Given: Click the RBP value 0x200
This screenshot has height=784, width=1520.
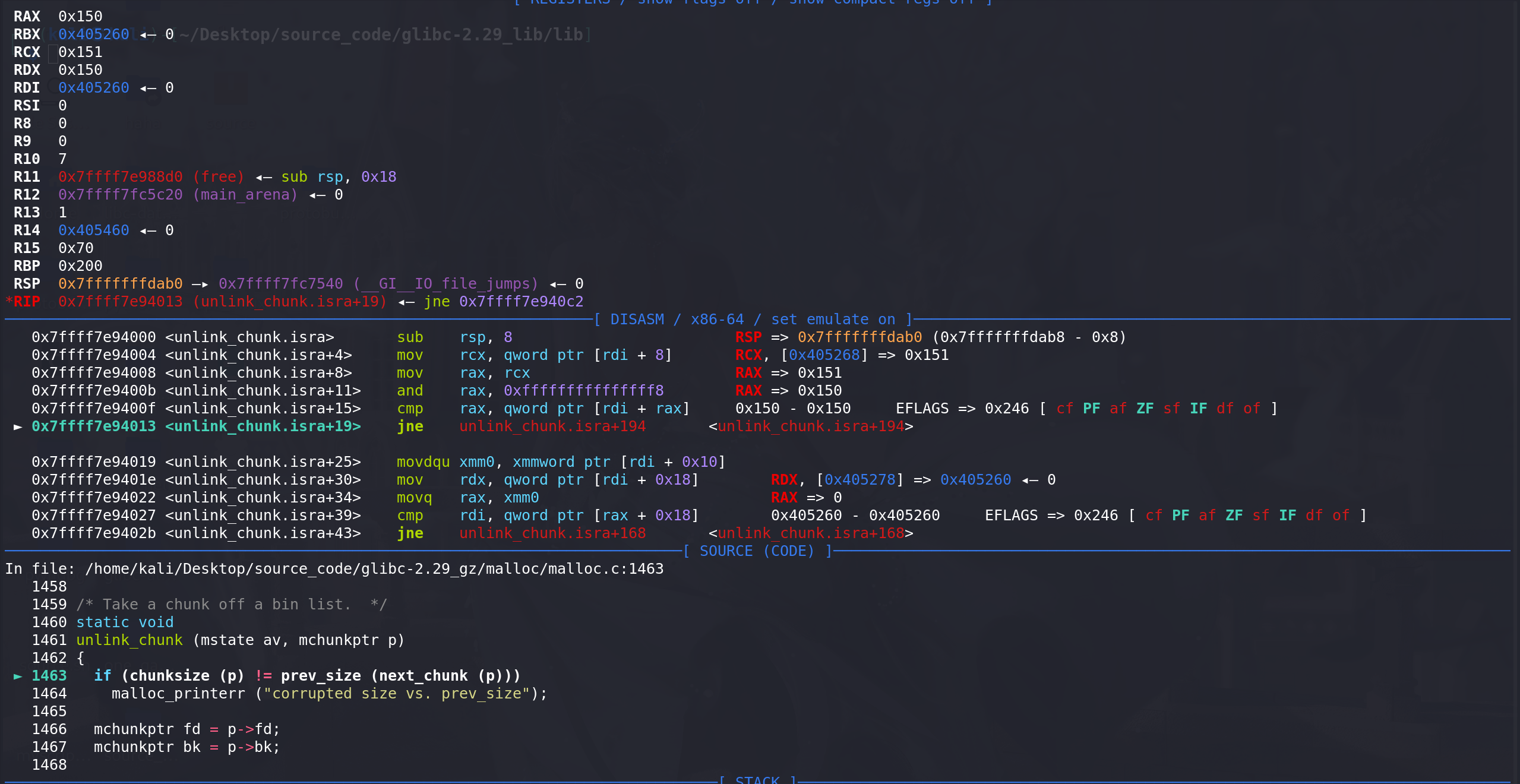Looking at the screenshot, I should pos(80,266).
